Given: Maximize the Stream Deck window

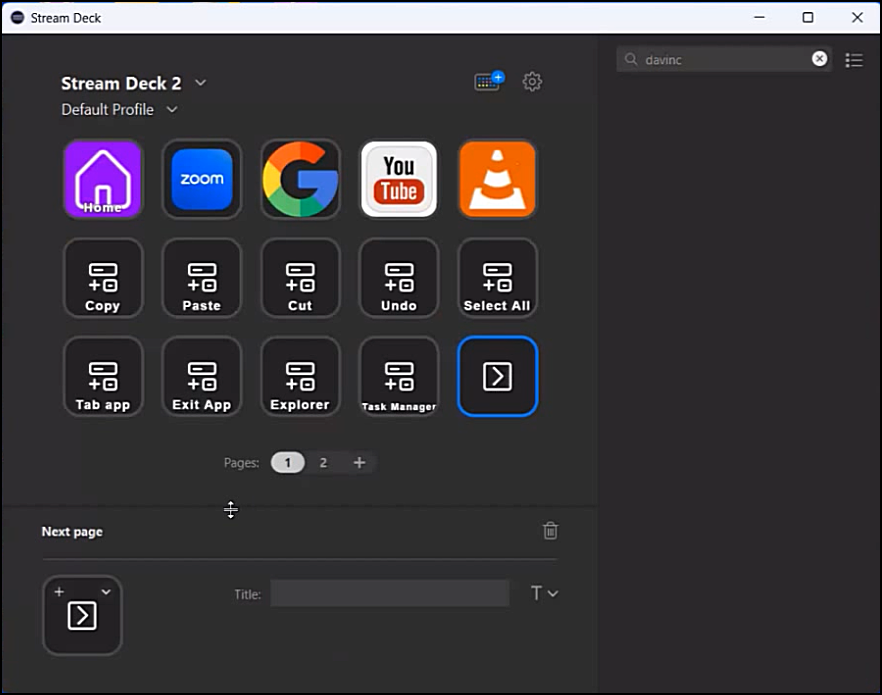Looking at the screenshot, I should (x=808, y=17).
